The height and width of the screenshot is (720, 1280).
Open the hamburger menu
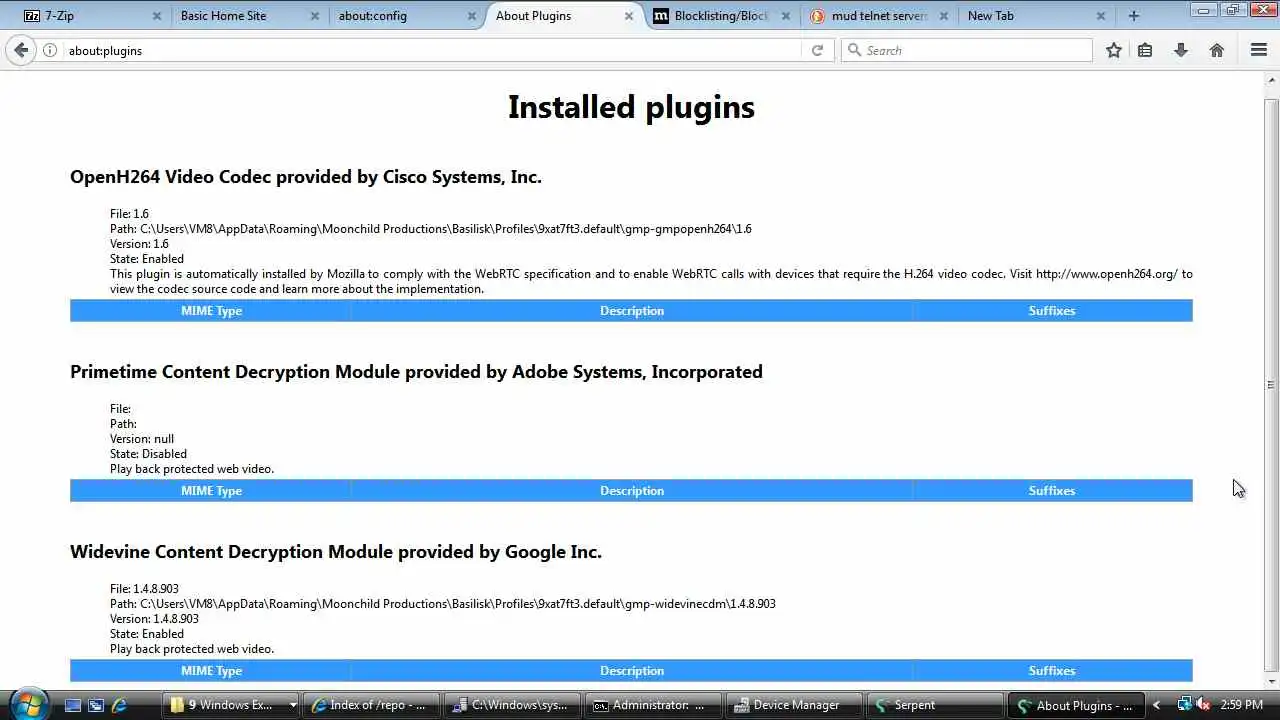(x=1259, y=50)
